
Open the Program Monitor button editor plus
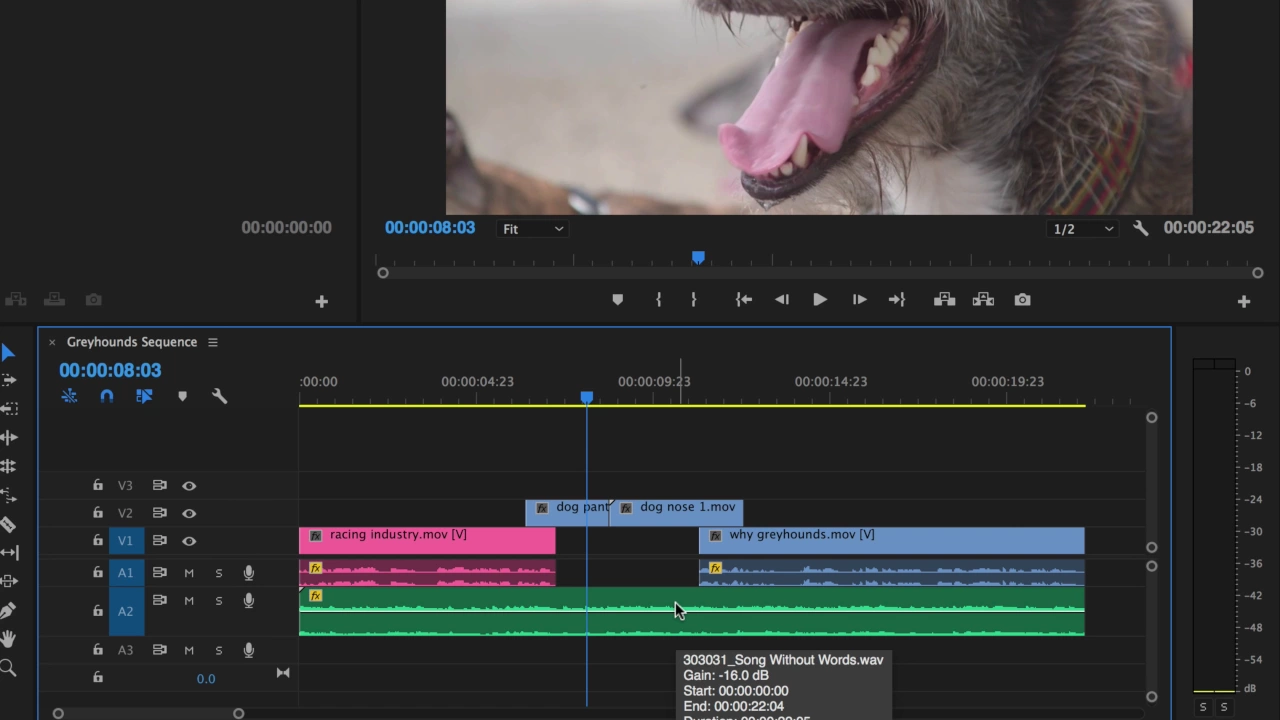[x=1244, y=301]
